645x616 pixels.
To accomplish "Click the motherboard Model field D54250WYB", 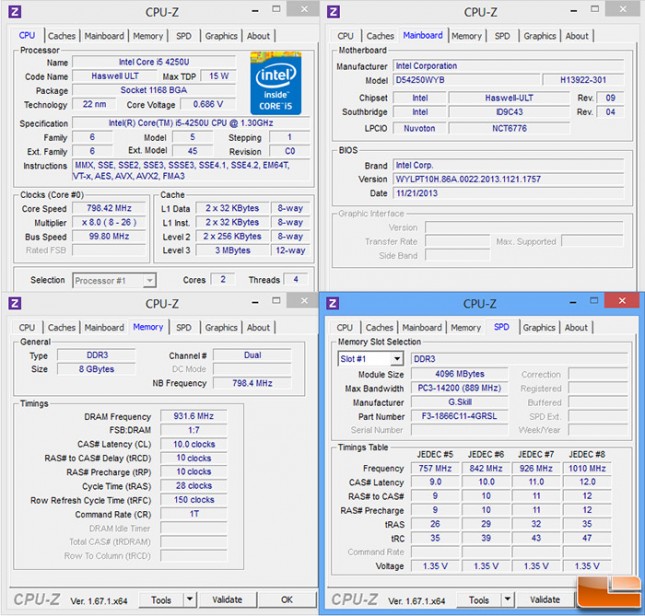I will (x=466, y=80).
